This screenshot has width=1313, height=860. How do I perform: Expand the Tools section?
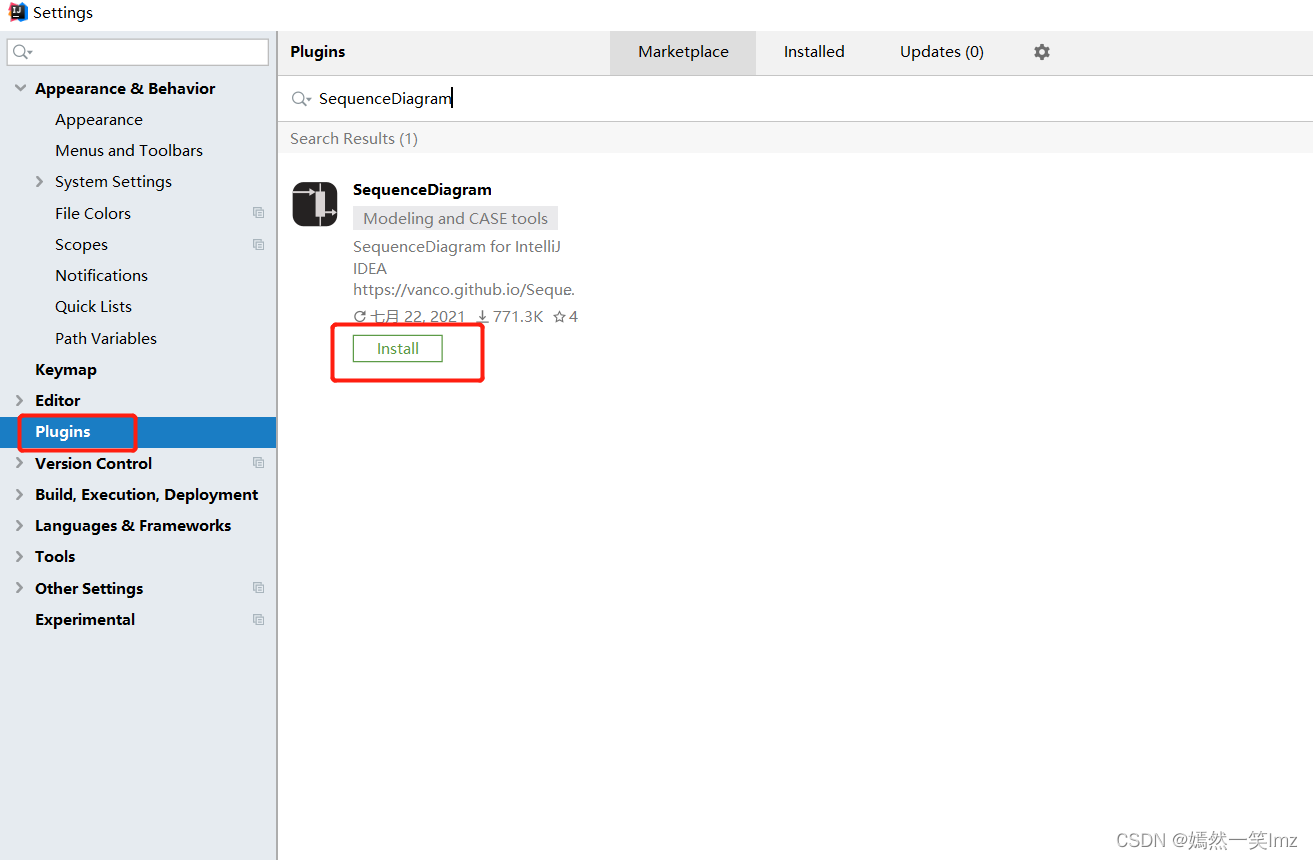tap(20, 556)
